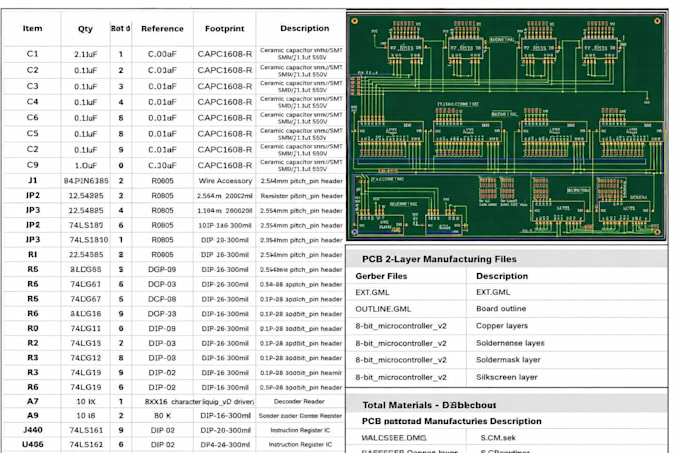680x453 pixels.
Task: Click the 'RI' item cell
Action: pos(33,254)
